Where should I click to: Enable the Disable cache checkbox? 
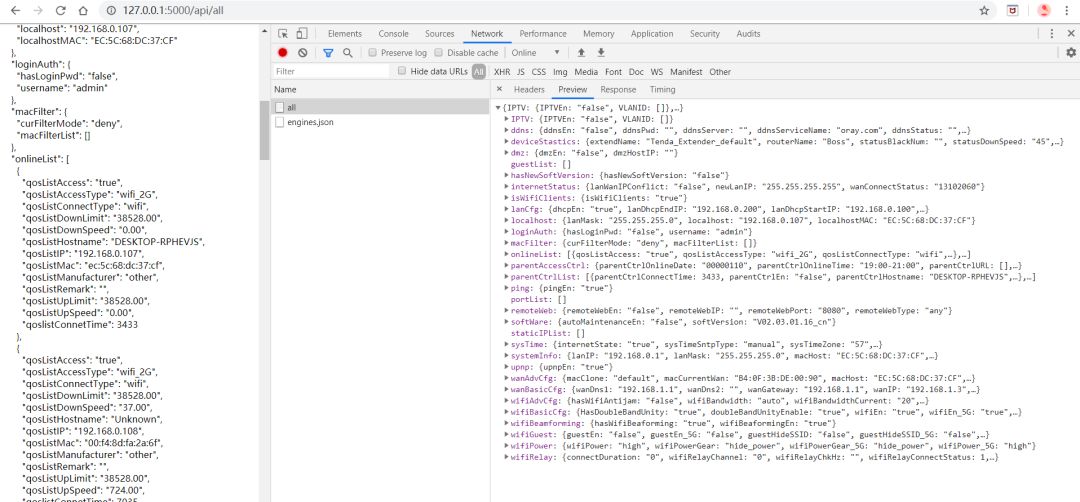point(439,52)
